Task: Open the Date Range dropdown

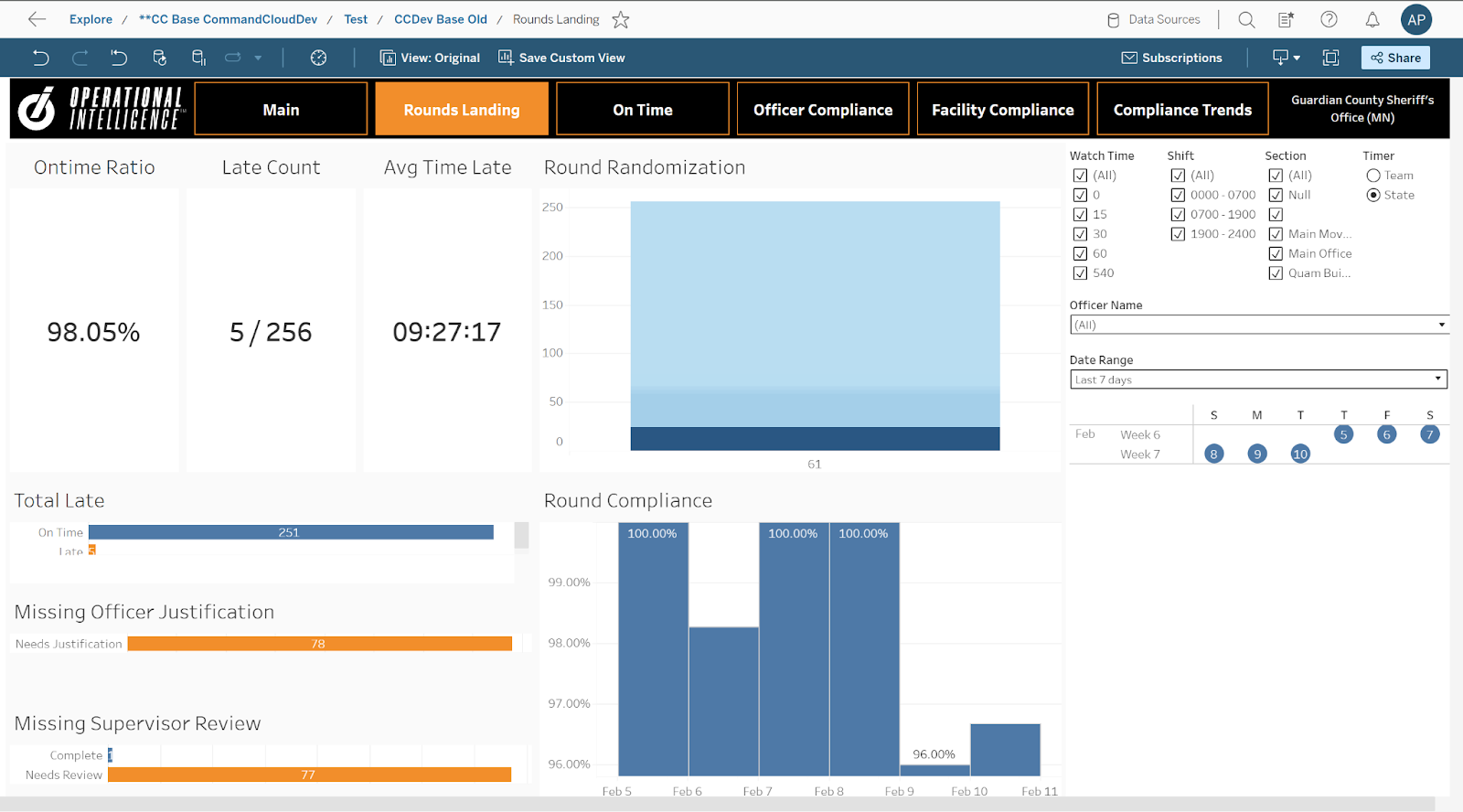Action: pyautogui.click(x=1259, y=379)
